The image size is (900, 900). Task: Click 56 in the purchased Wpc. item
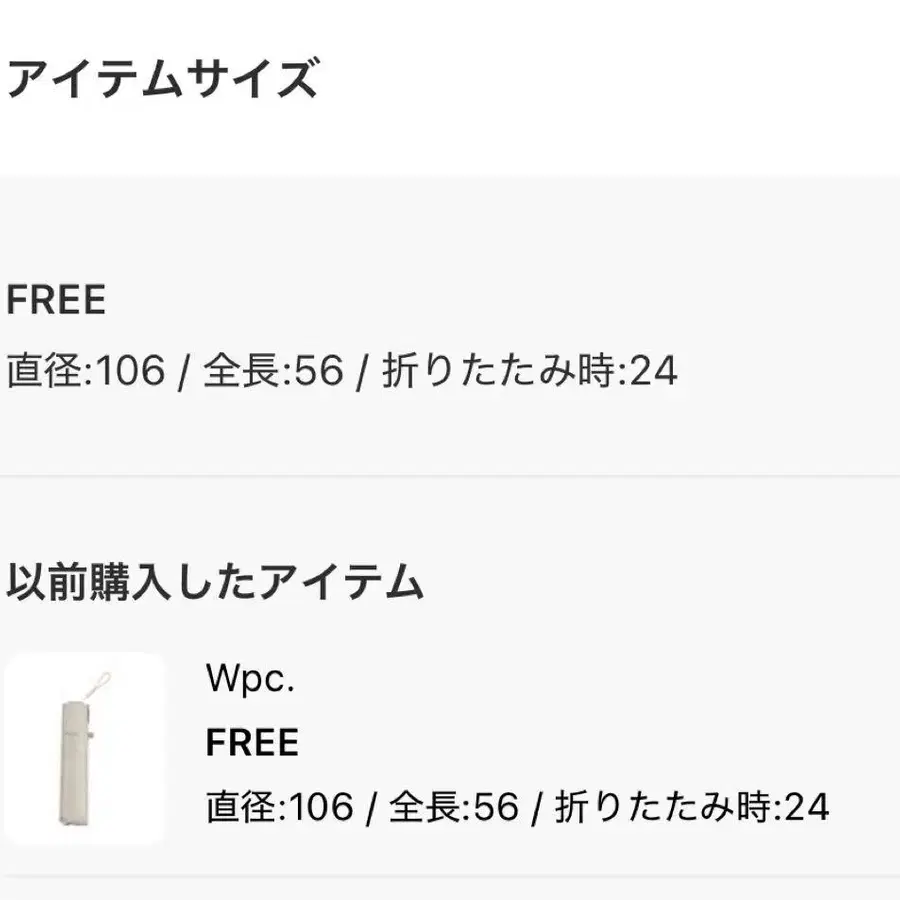[496, 806]
